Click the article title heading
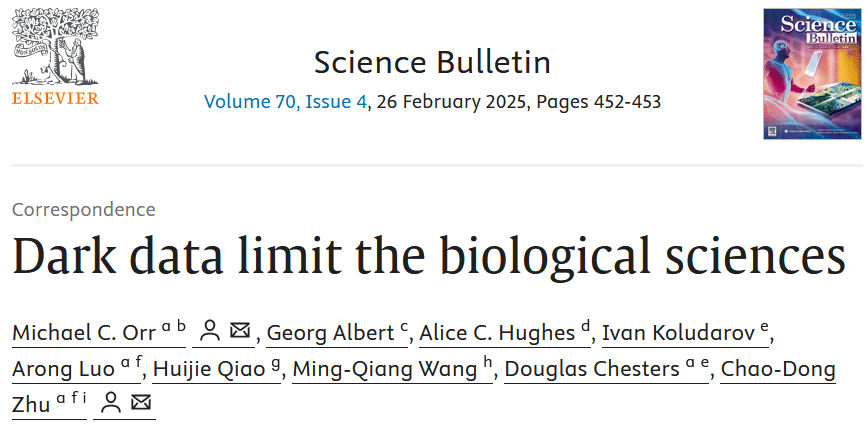This screenshot has height=434, width=866. pyautogui.click(x=429, y=256)
